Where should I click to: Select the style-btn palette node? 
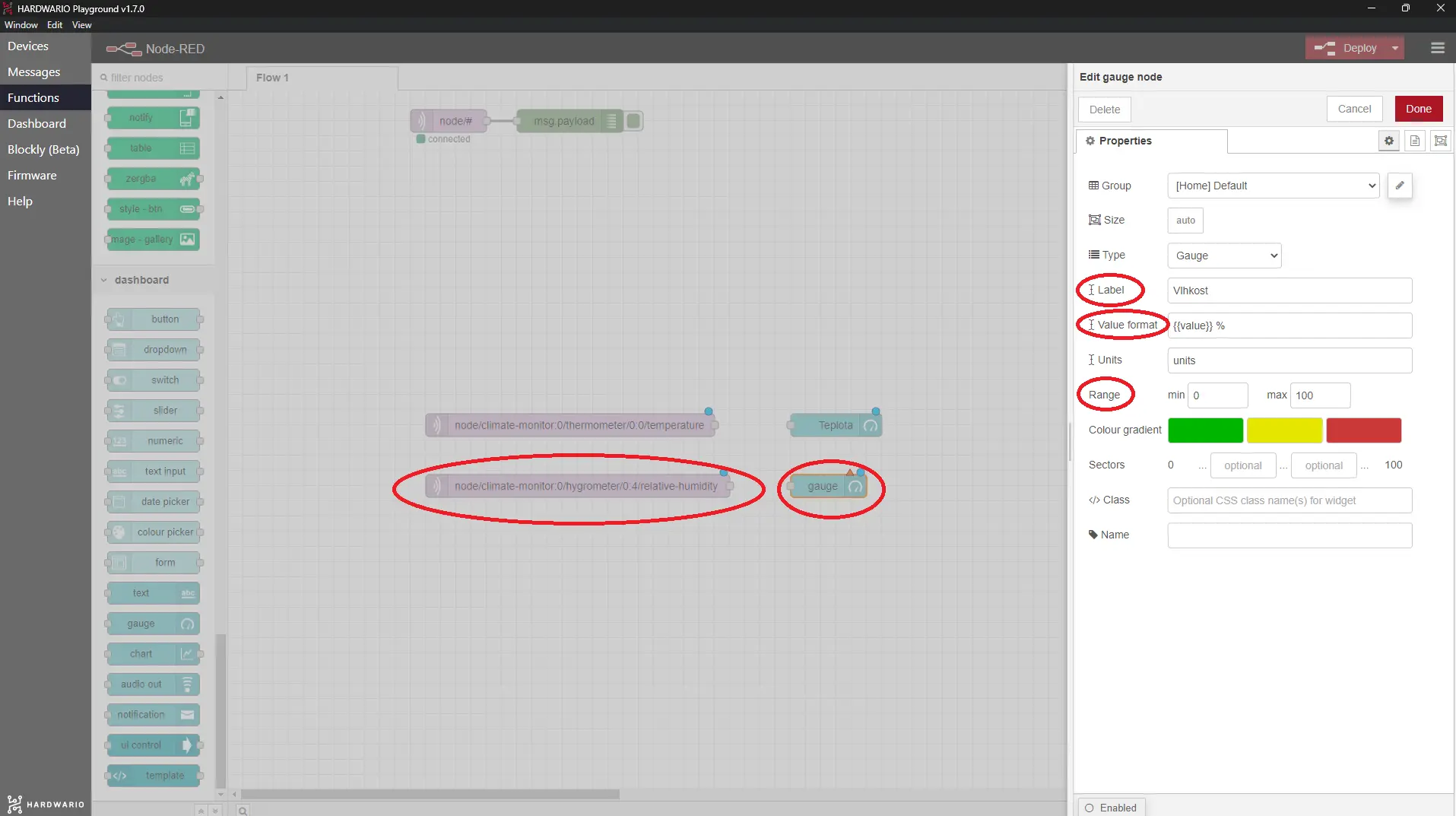154,209
